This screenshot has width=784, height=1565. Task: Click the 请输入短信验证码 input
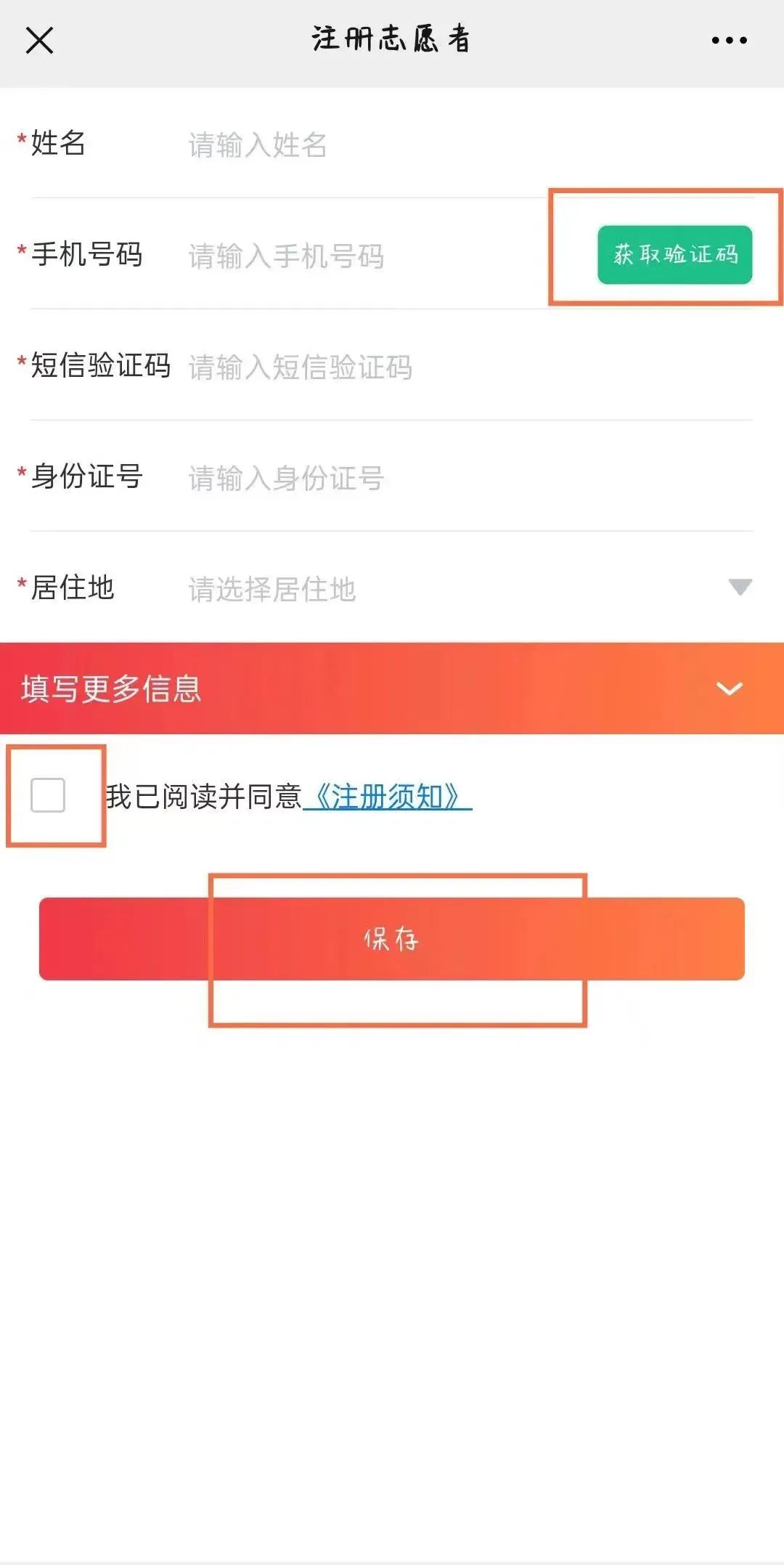tap(301, 367)
